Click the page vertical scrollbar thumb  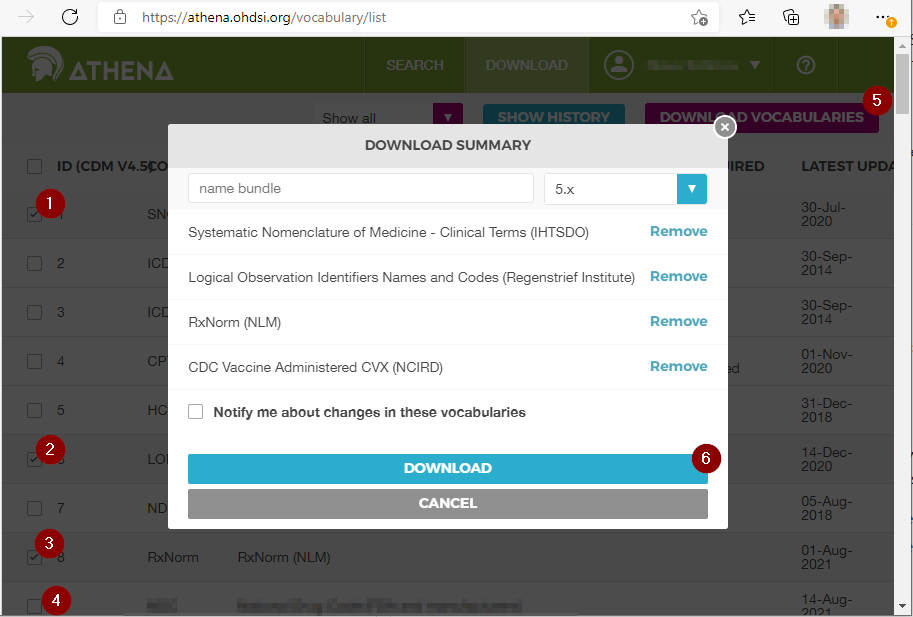(902, 83)
